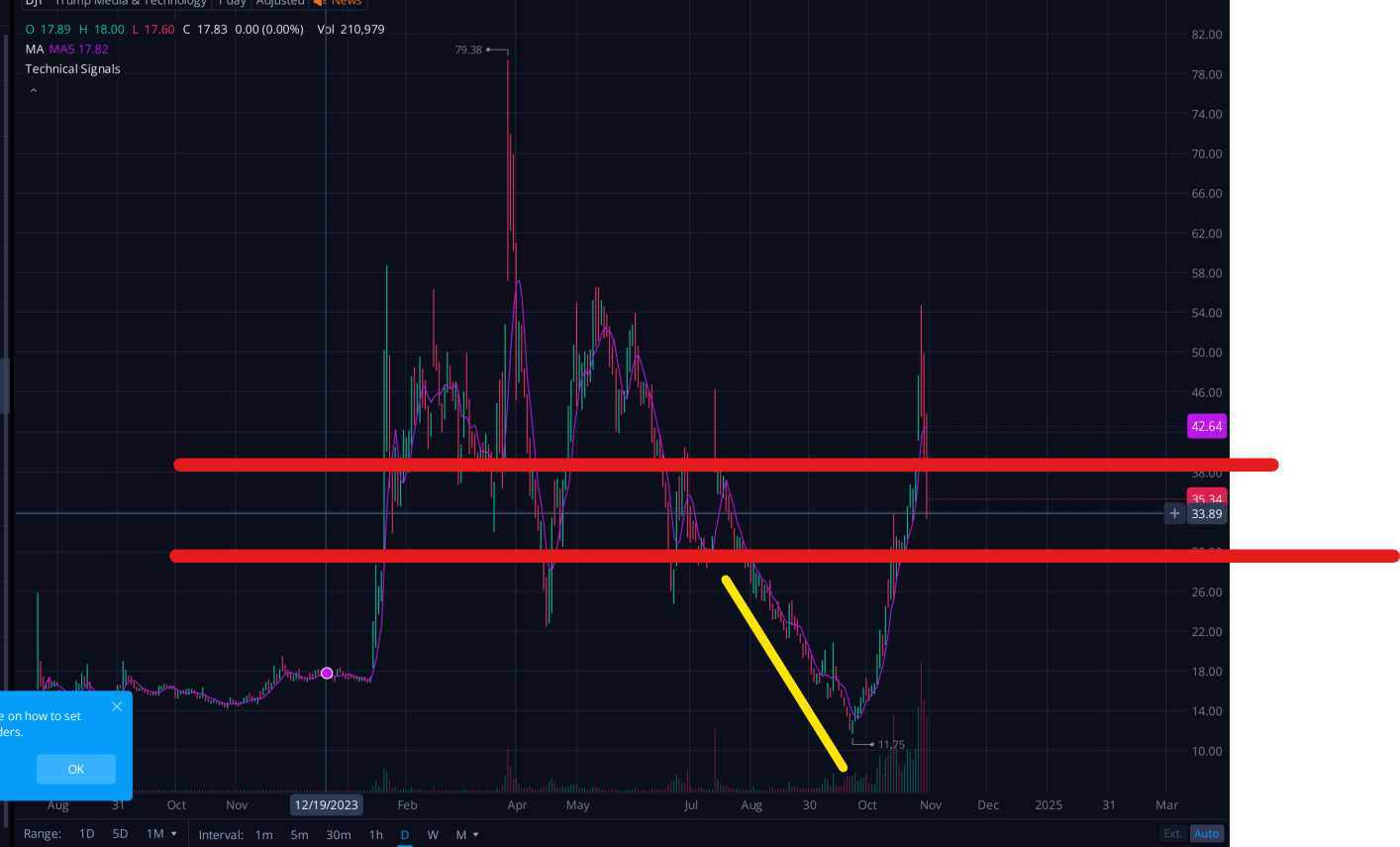This screenshot has height=847, width=1400.
Task: Click the plus icon on the crosshair price line
Action: (1174, 513)
